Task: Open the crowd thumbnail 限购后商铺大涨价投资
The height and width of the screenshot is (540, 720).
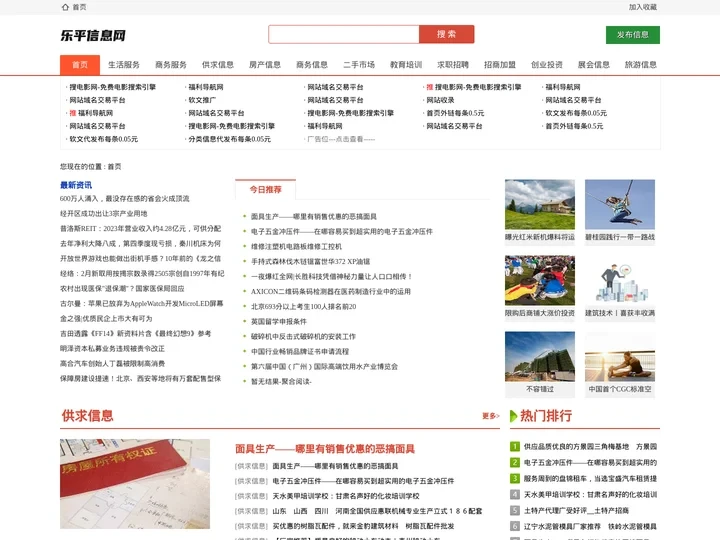Action: 540,281
